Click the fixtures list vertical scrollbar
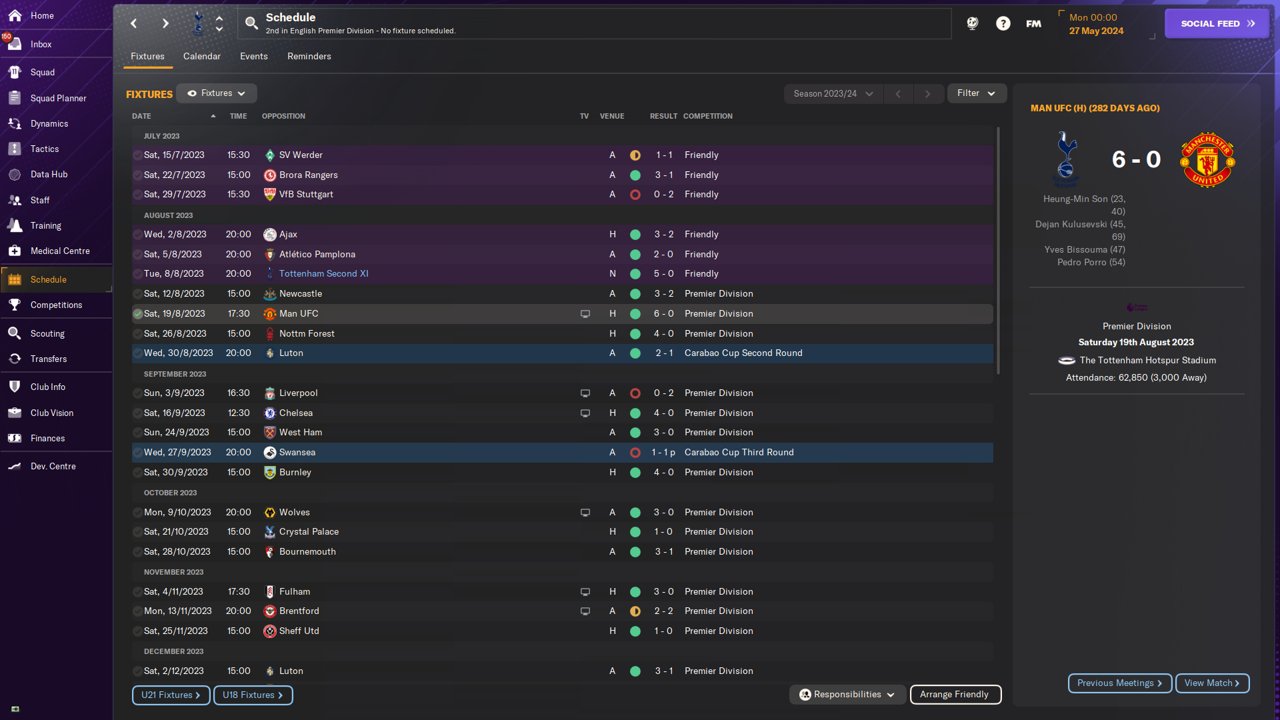The image size is (1280, 720). pos(998,250)
